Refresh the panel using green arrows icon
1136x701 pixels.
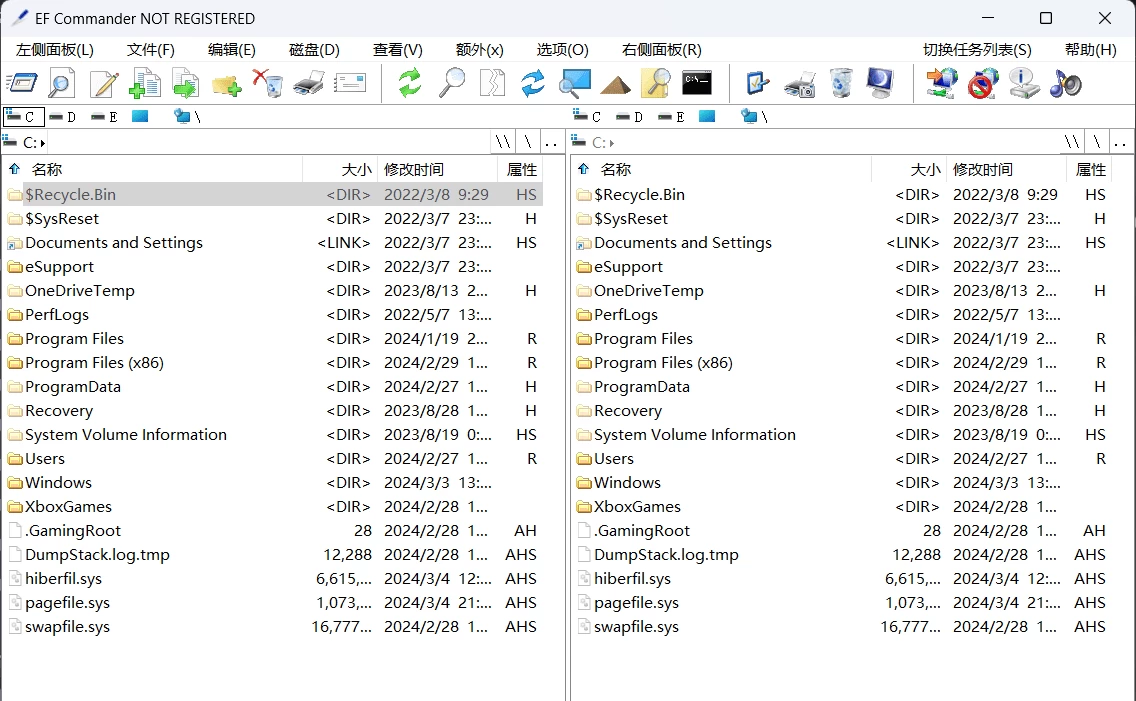tap(409, 84)
